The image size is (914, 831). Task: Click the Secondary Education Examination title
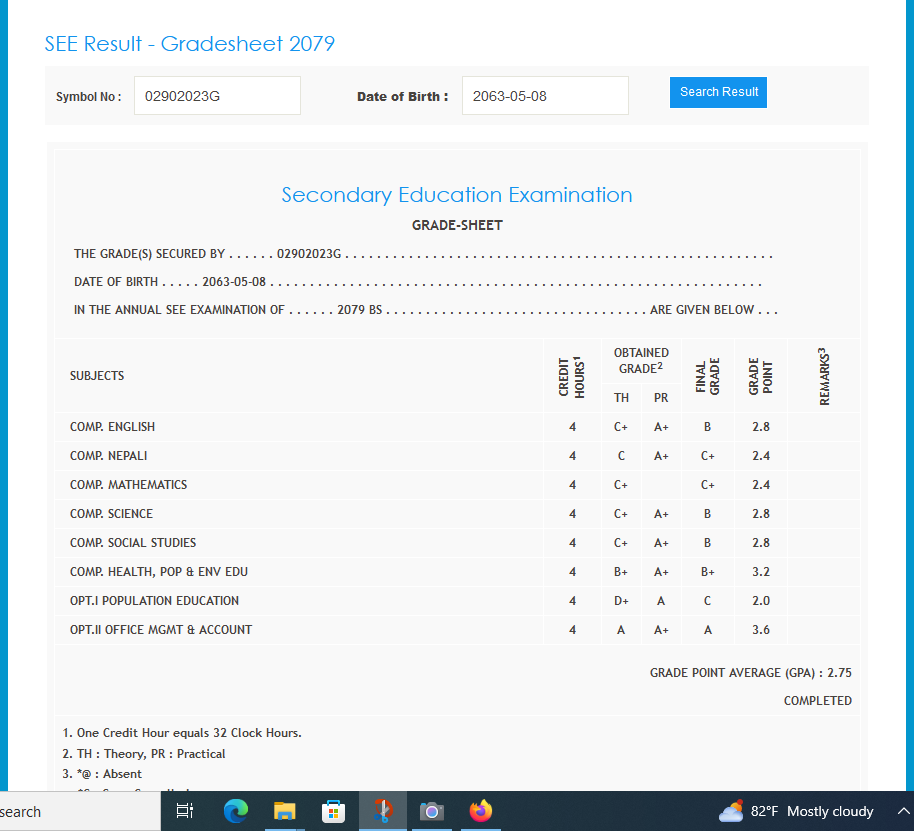(x=456, y=195)
